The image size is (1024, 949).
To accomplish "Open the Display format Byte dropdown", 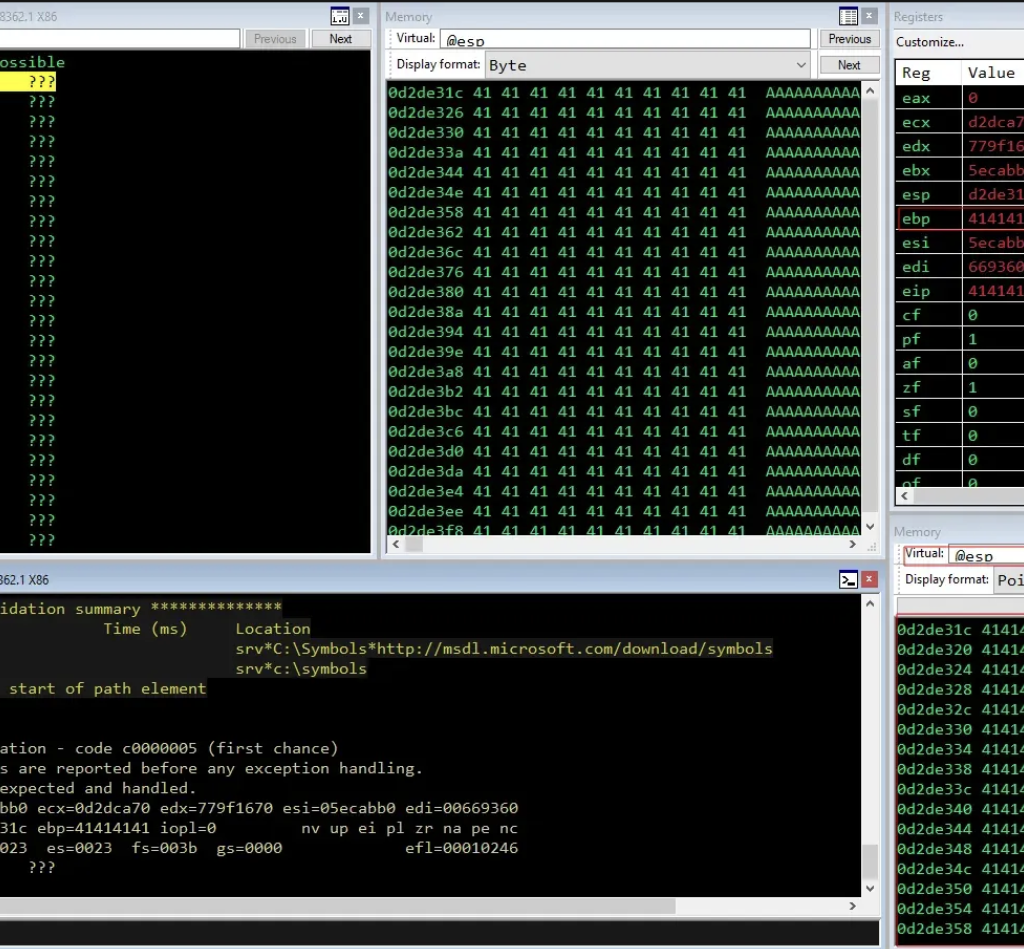I will [x=648, y=65].
